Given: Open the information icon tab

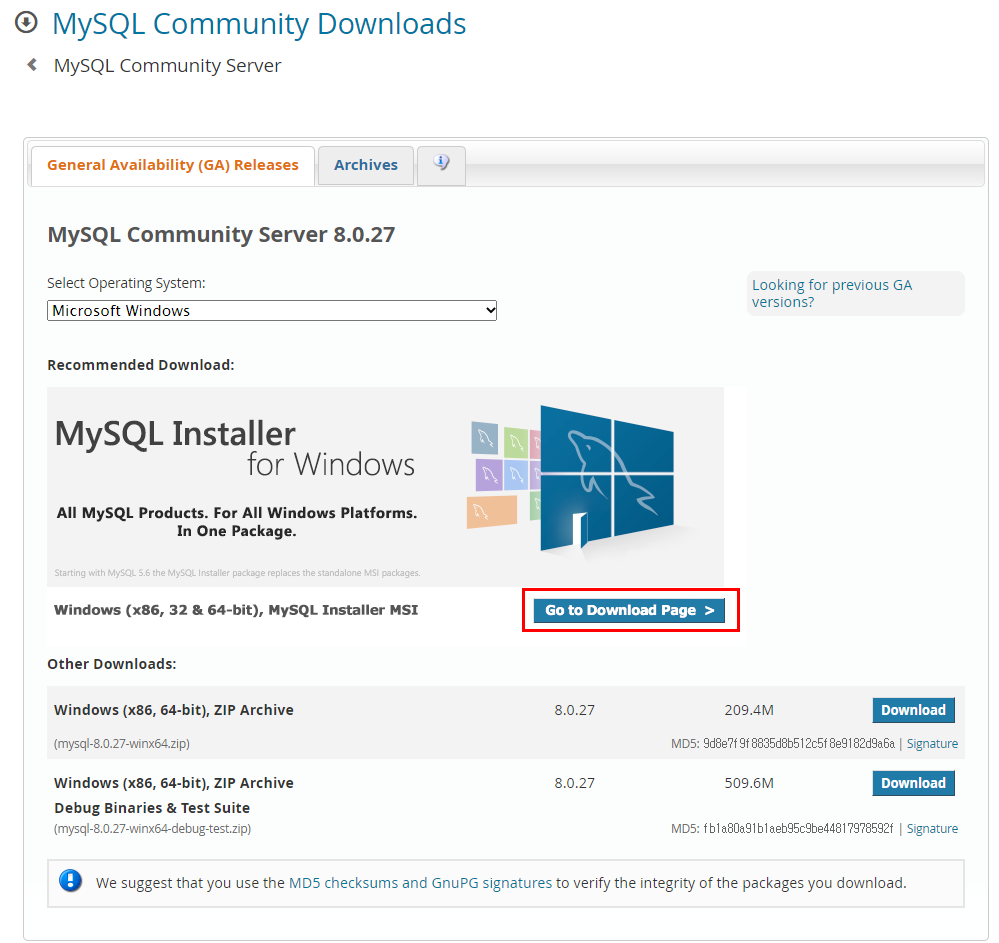Looking at the screenshot, I should [441, 165].
